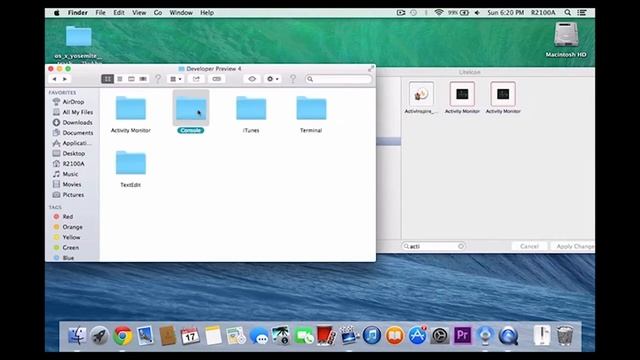Open the Action gear dropdown menu
The image size is (640, 360).
click(x=272, y=79)
